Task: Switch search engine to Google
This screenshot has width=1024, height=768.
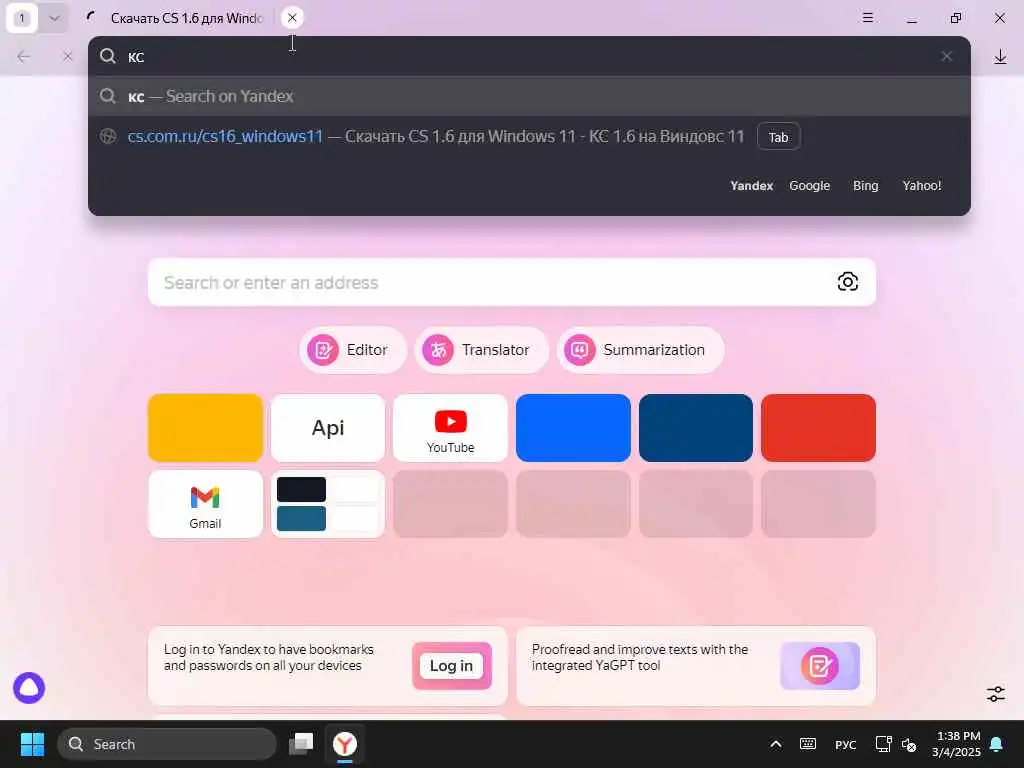Action: 809,185
